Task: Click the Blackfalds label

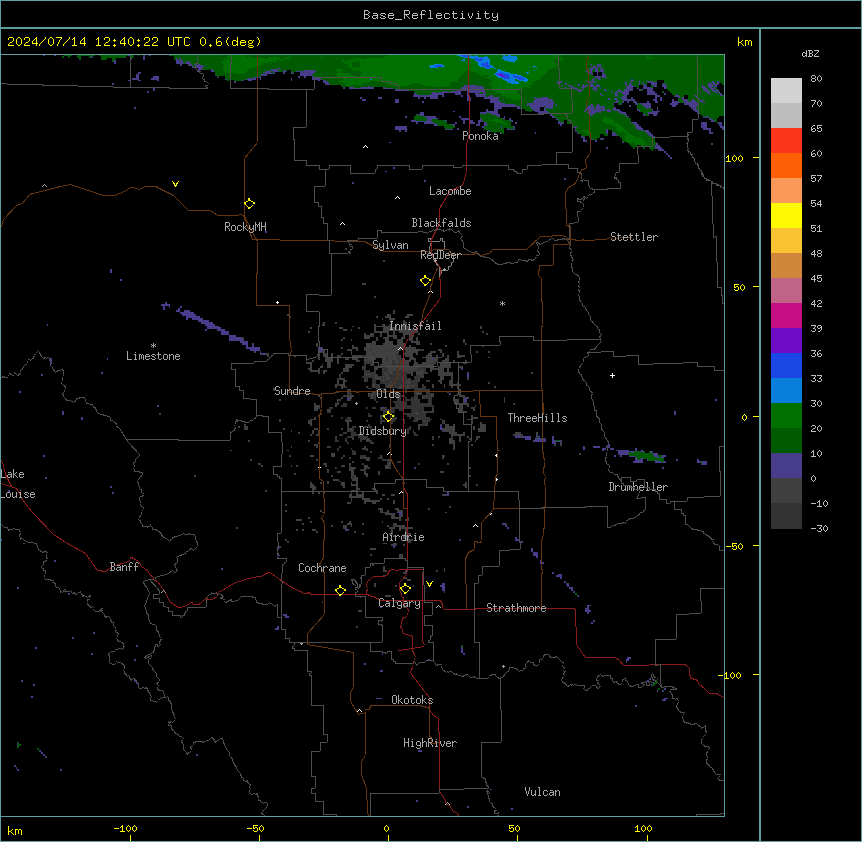Action: point(441,223)
